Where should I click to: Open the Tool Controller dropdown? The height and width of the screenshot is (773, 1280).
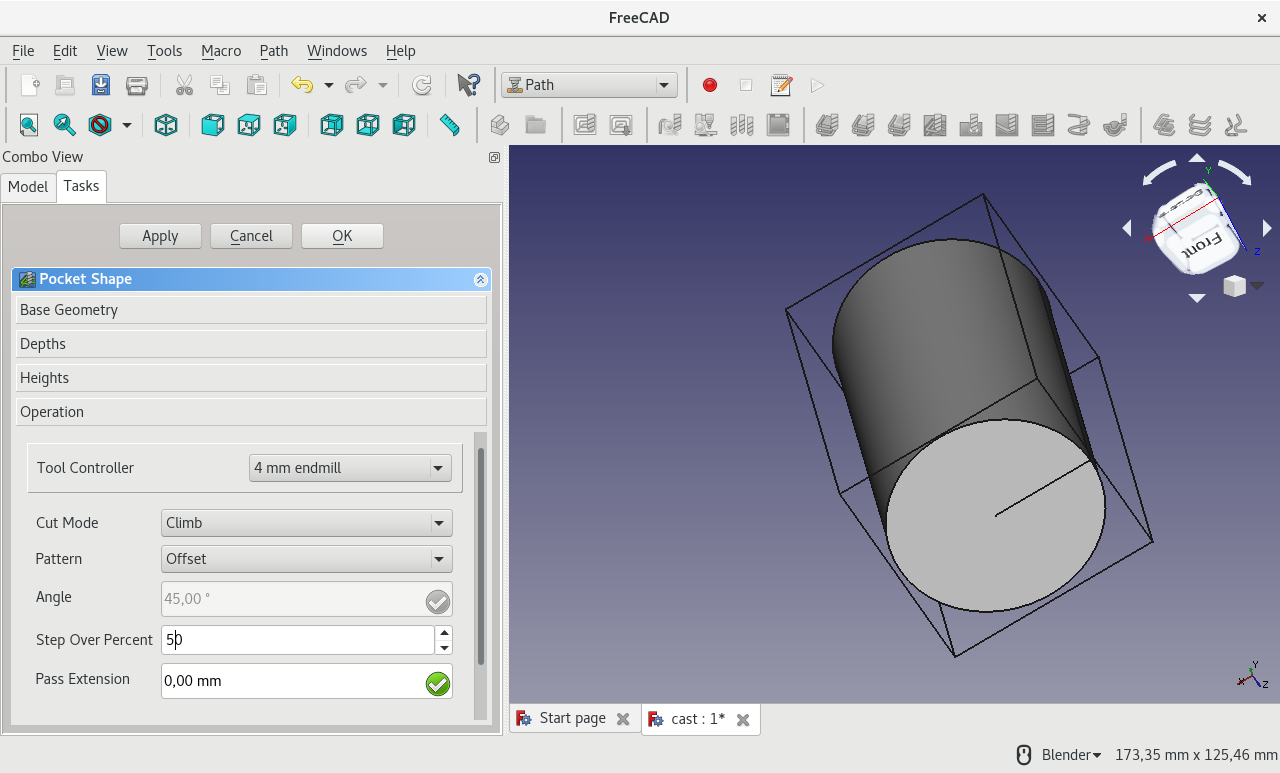coord(350,468)
